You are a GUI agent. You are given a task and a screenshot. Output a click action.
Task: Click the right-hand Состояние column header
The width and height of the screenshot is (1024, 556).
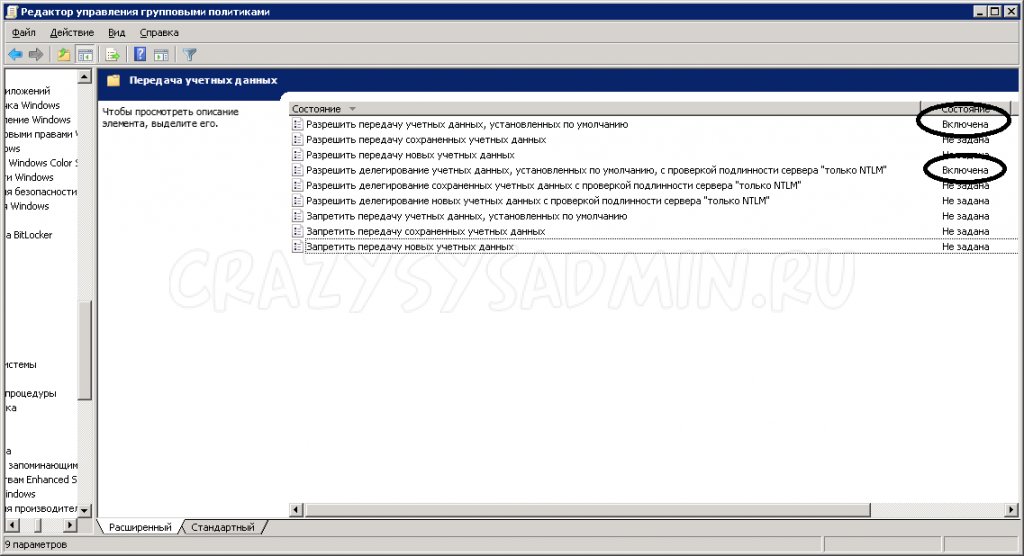point(965,108)
